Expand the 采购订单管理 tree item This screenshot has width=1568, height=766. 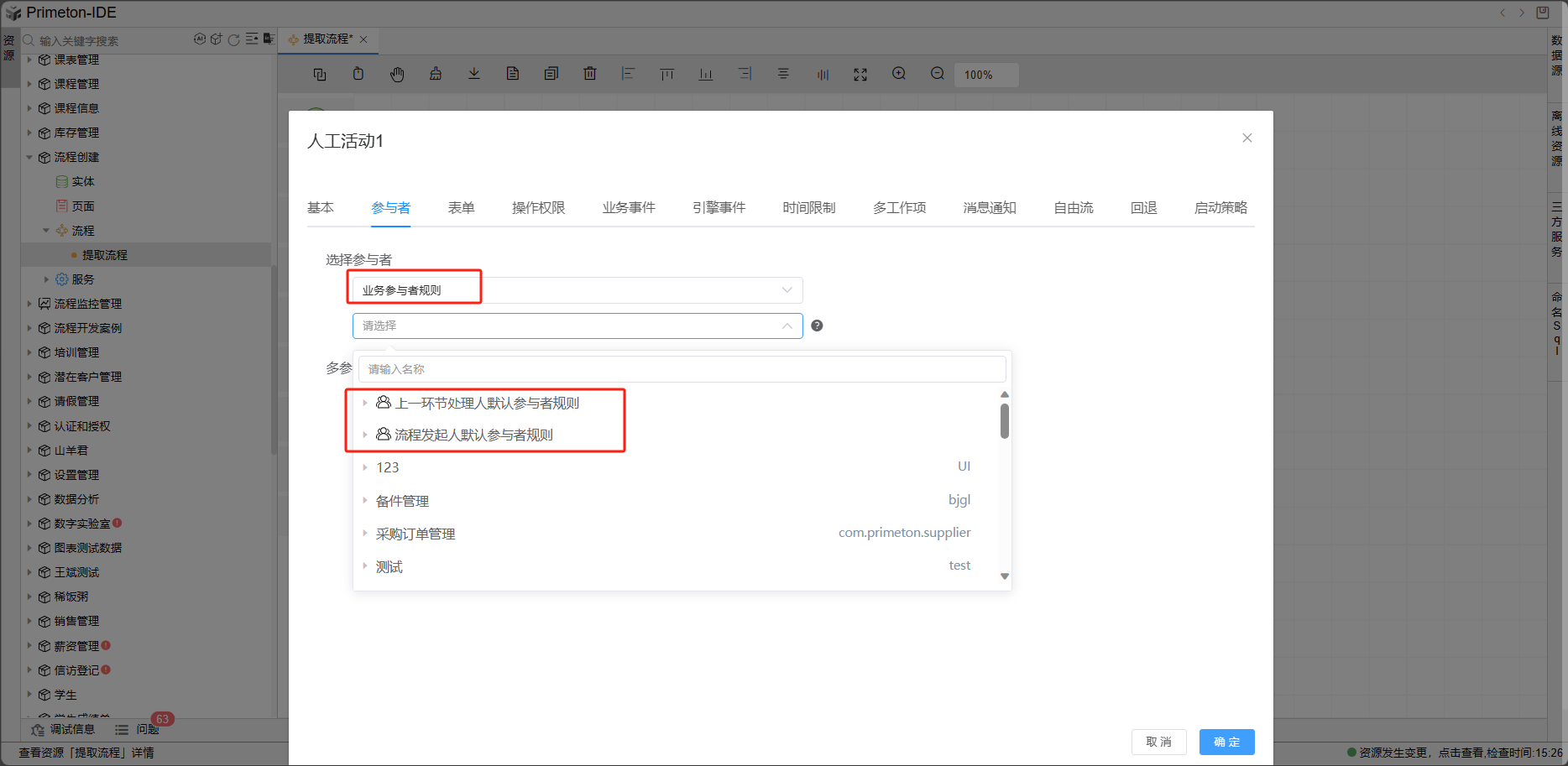coord(365,534)
